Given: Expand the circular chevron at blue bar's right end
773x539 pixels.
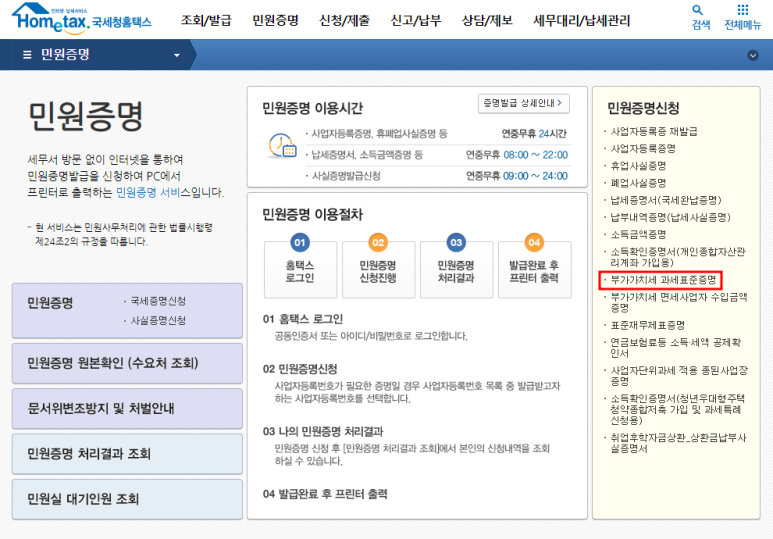Looking at the screenshot, I should (x=753, y=55).
